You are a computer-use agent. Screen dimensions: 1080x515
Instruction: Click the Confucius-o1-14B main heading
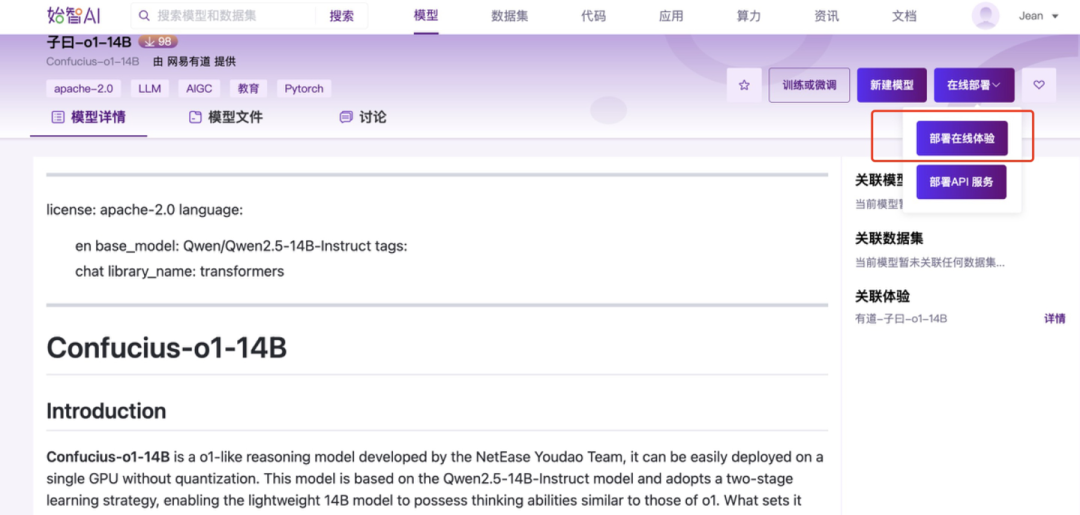[x=167, y=348]
